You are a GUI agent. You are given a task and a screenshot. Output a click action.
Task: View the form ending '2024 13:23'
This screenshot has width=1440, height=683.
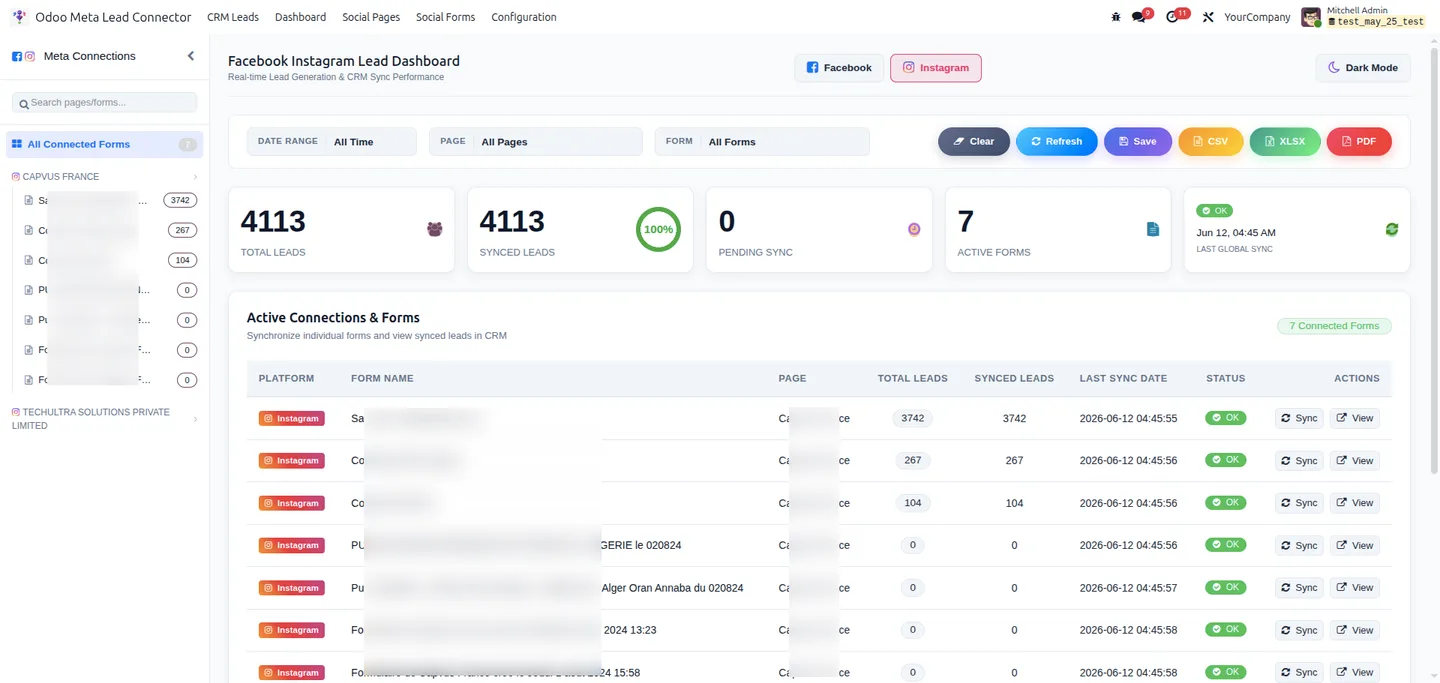click(1355, 630)
